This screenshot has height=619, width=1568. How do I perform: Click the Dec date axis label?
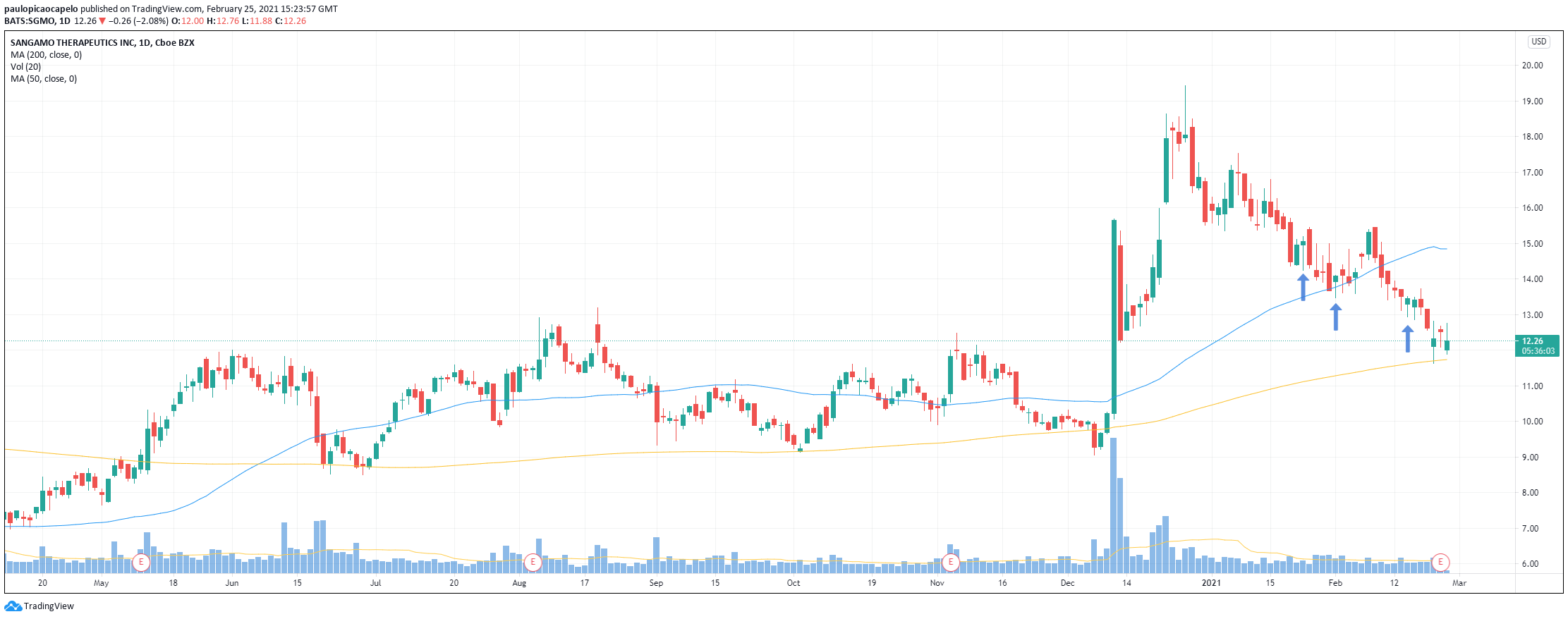click(x=1067, y=583)
